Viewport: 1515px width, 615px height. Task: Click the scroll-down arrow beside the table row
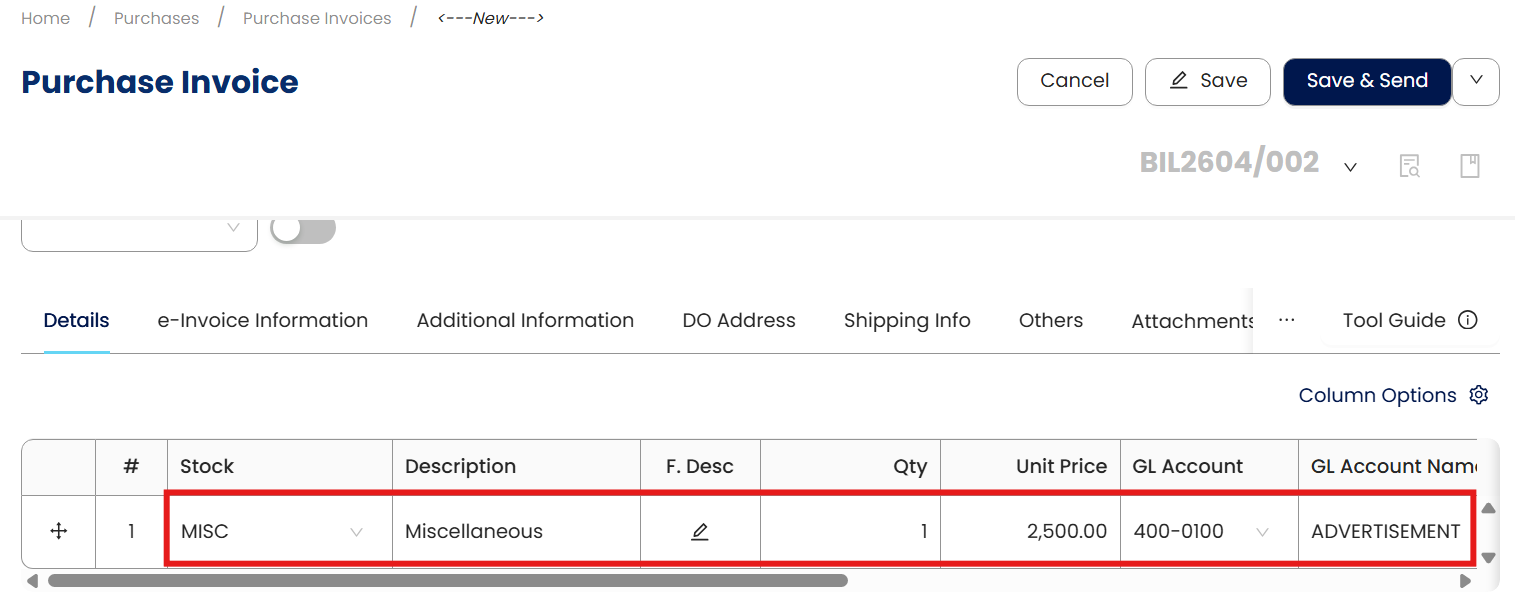point(1488,557)
